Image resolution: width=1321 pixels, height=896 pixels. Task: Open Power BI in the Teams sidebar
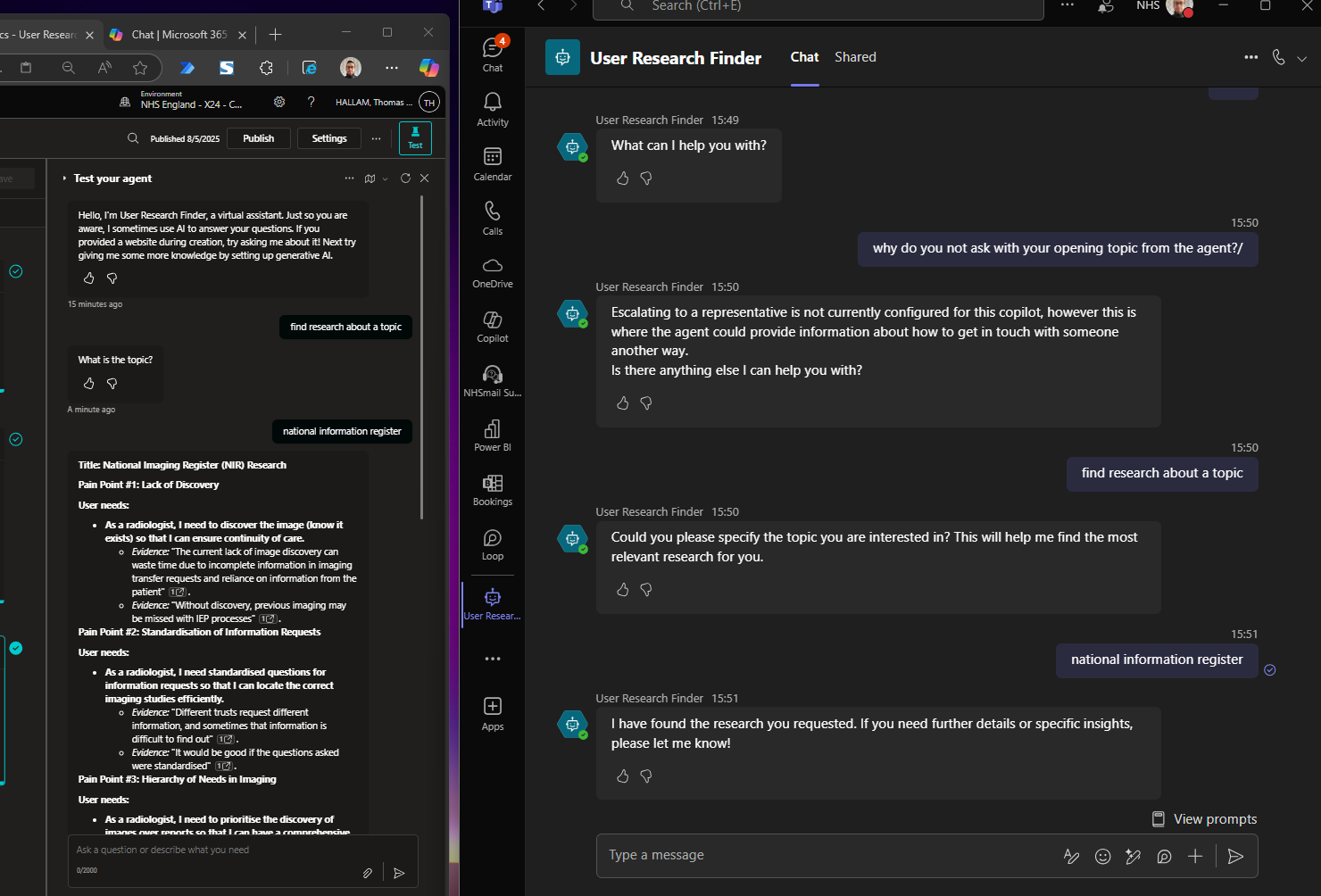tap(493, 436)
